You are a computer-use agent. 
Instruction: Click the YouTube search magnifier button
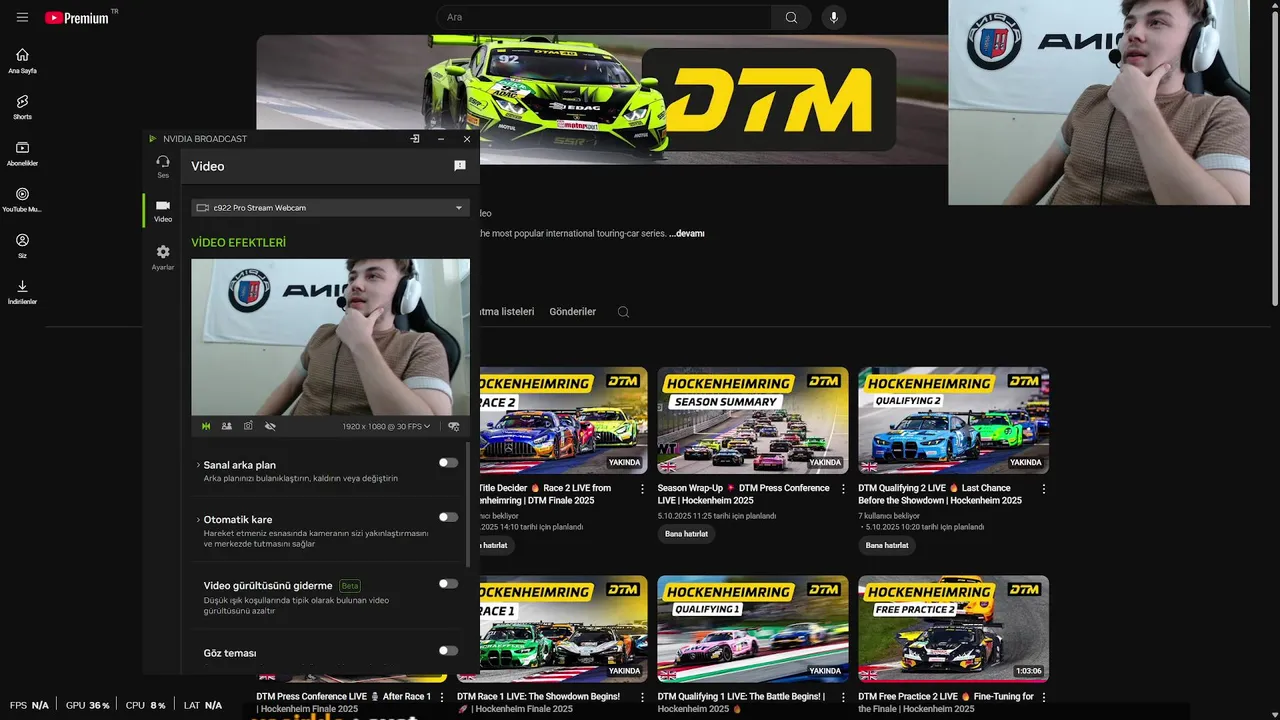[791, 17]
